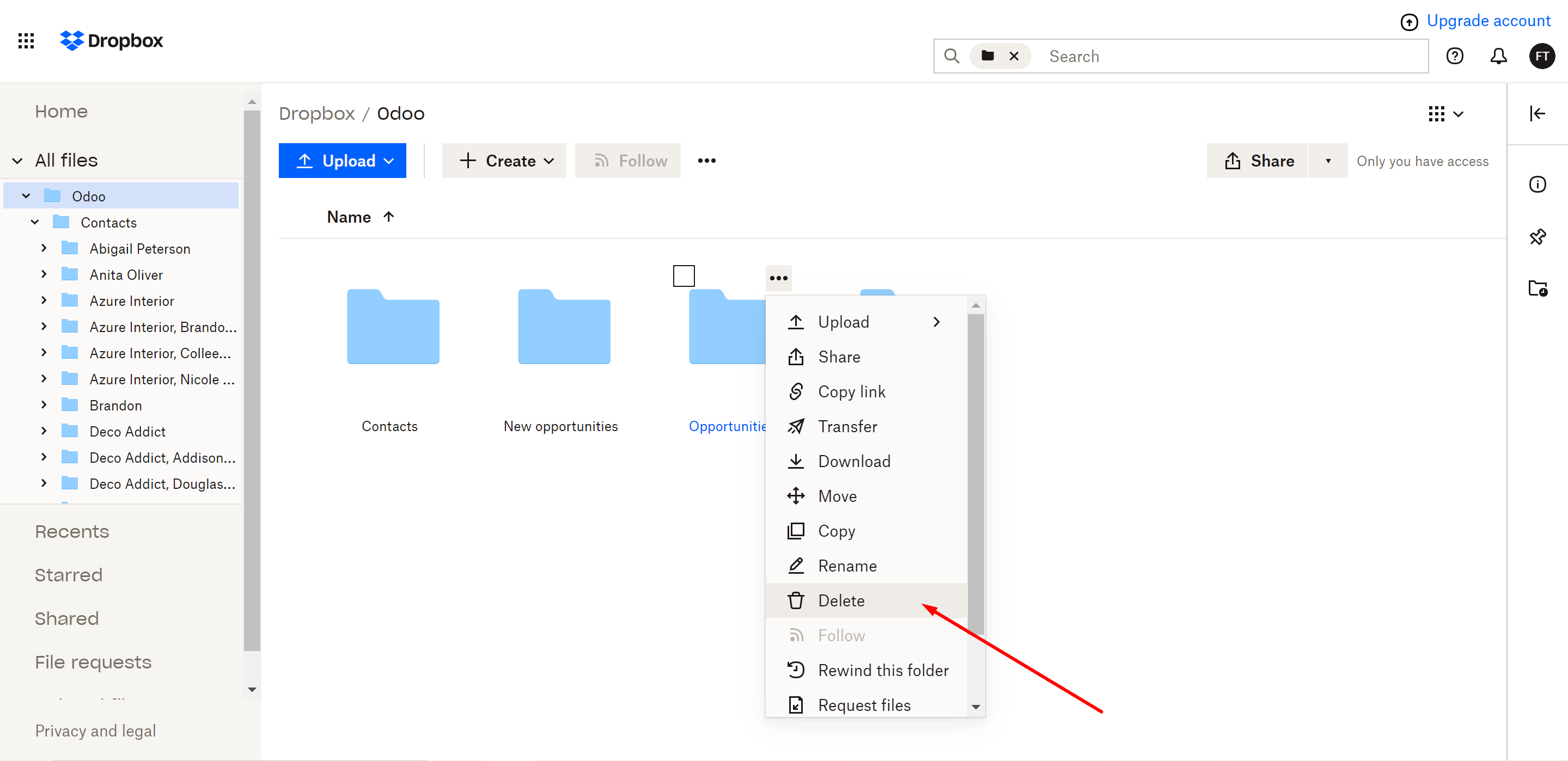1568x761 pixels.
Task: Expand the Anita Oliver folder
Action: (43, 274)
